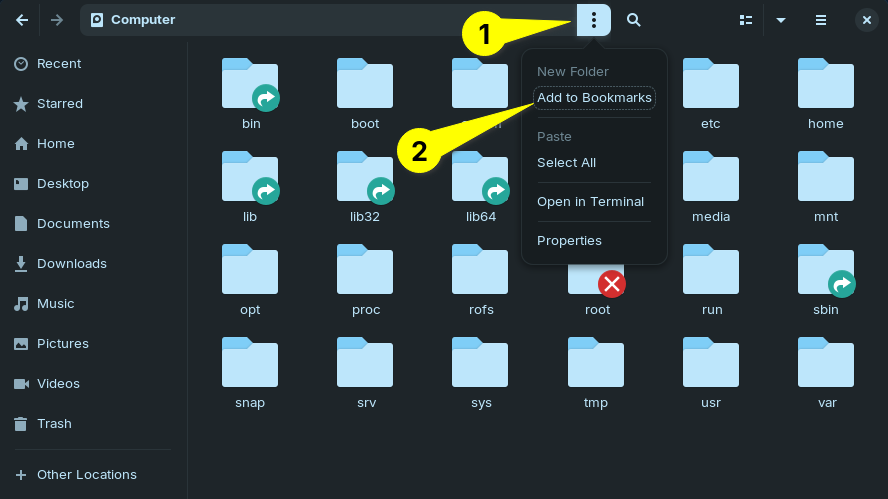Open Trash from the sidebar
Viewport: 888px width, 499px height.
pos(54,424)
